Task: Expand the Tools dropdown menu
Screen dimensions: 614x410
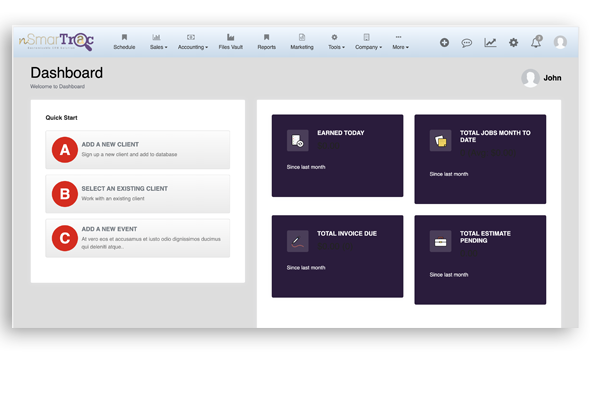Action: (x=335, y=42)
